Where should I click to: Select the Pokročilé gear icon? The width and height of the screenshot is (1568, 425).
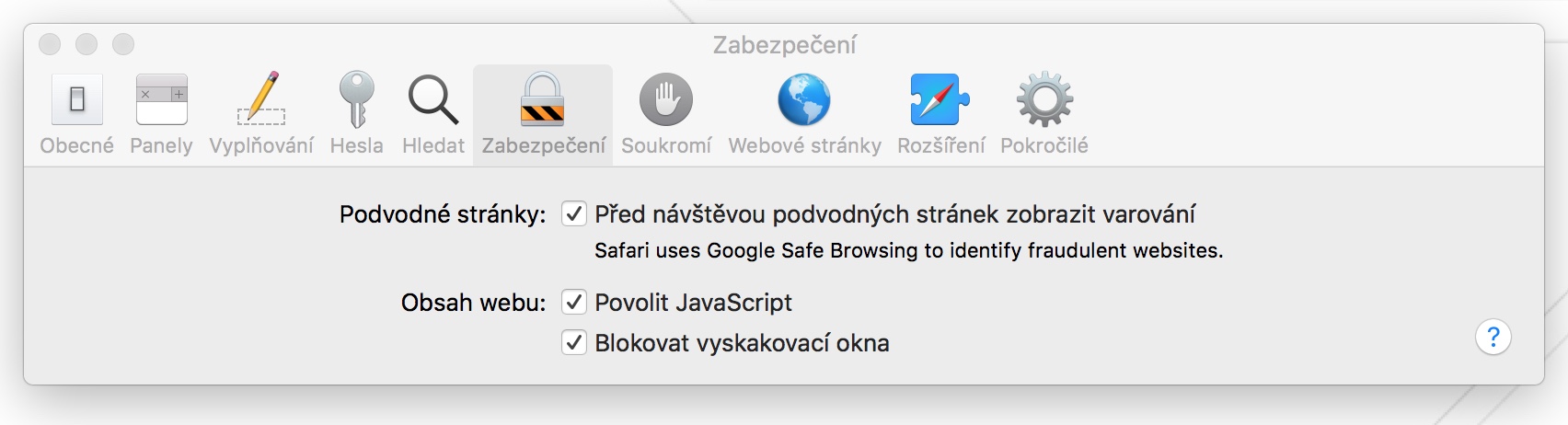pos(1044,99)
